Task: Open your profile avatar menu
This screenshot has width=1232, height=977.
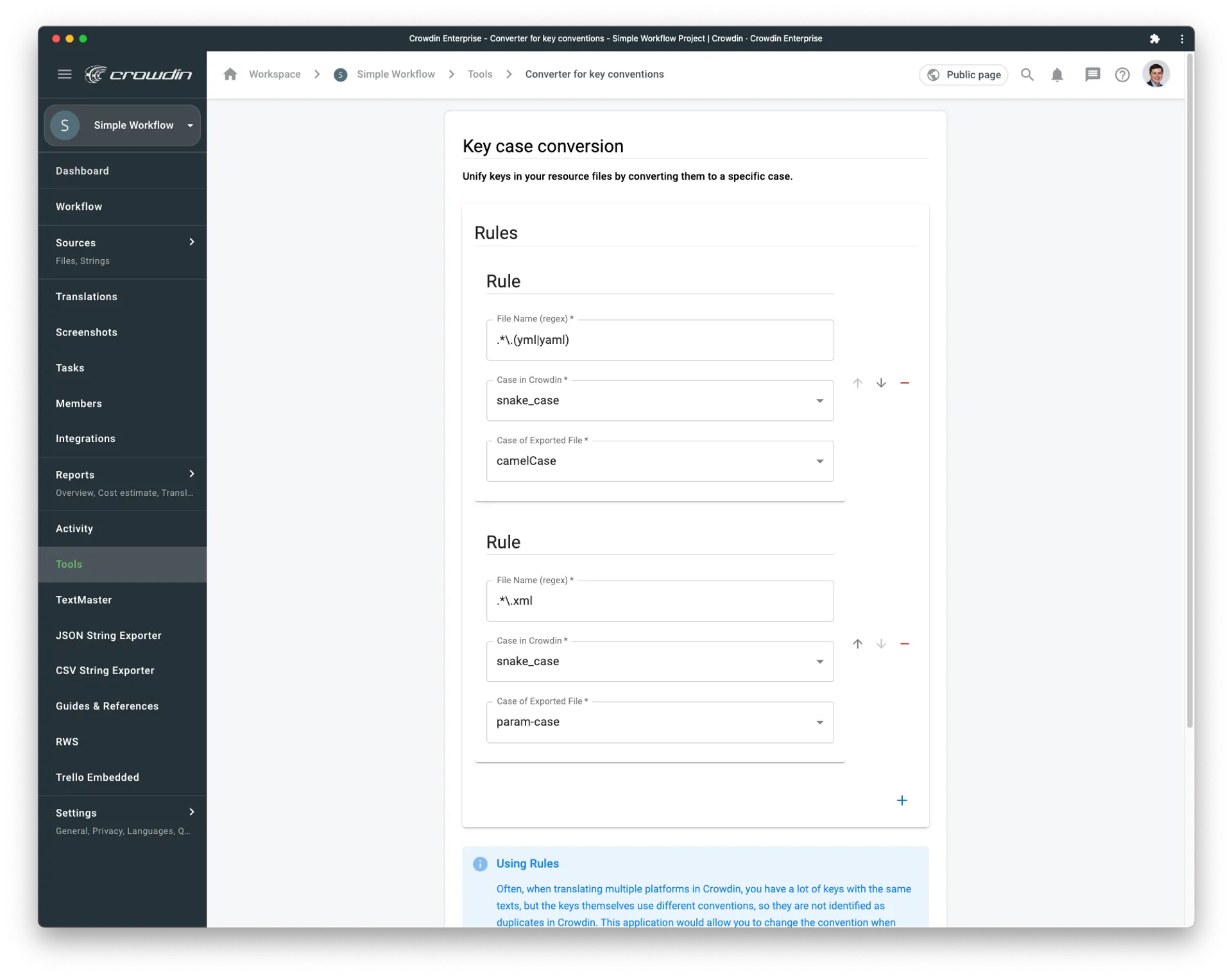Action: (x=1156, y=74)
